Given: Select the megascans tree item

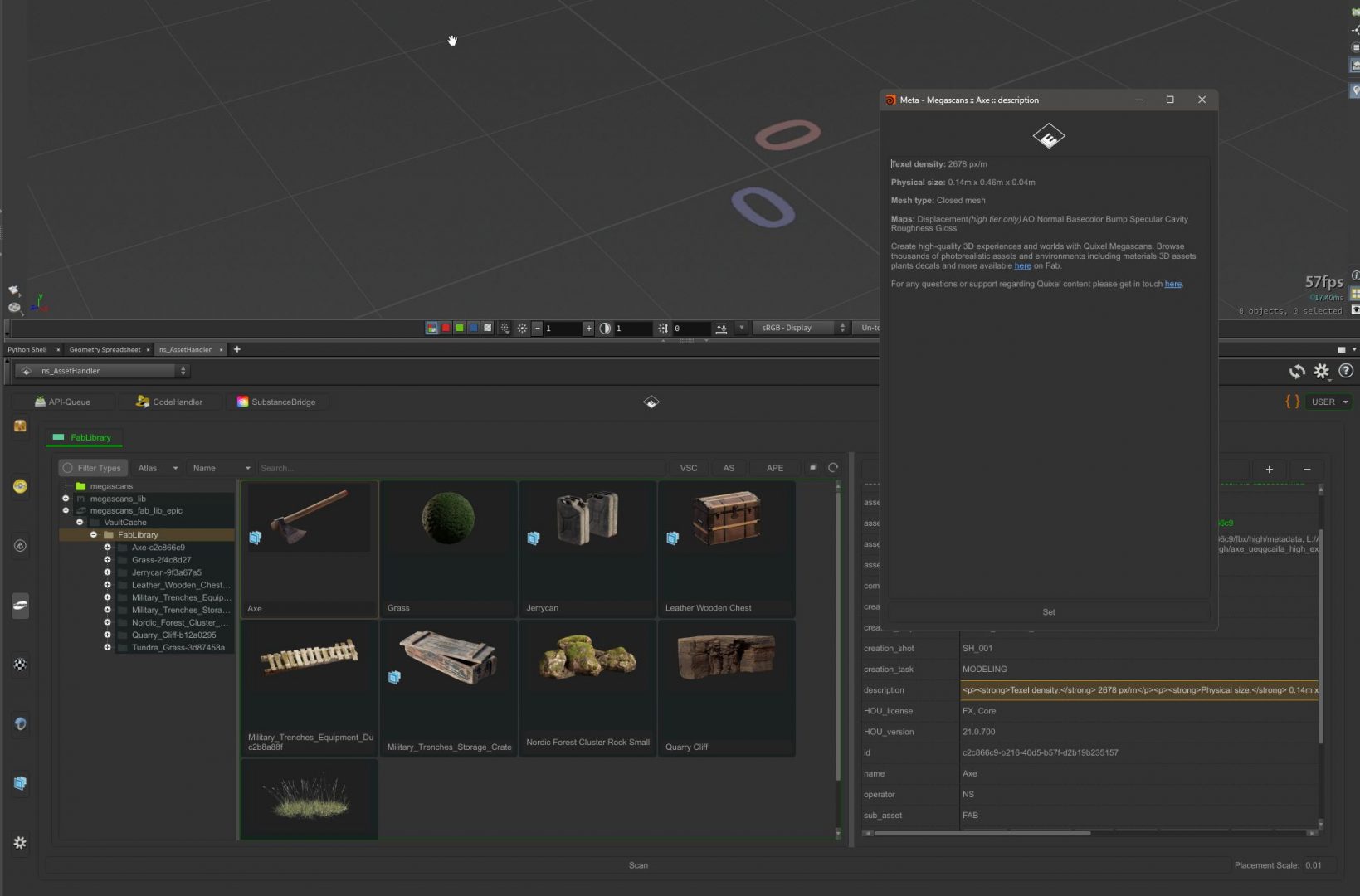Looking at the screenshot, I should [x=111, y=486].
